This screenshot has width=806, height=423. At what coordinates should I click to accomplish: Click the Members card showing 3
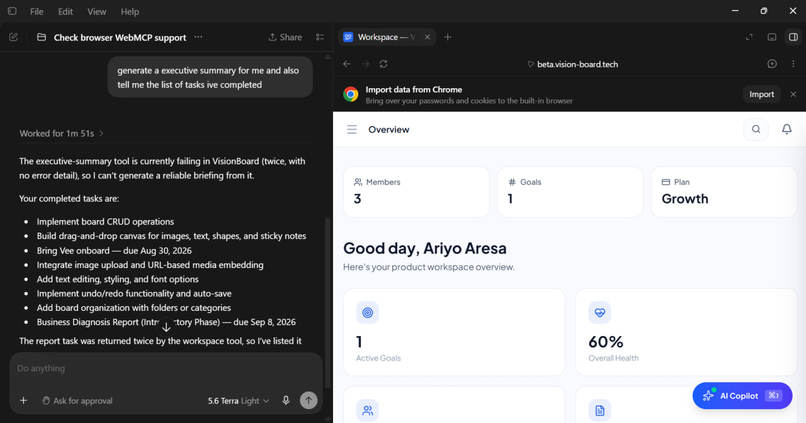click(x=416, y=192)
